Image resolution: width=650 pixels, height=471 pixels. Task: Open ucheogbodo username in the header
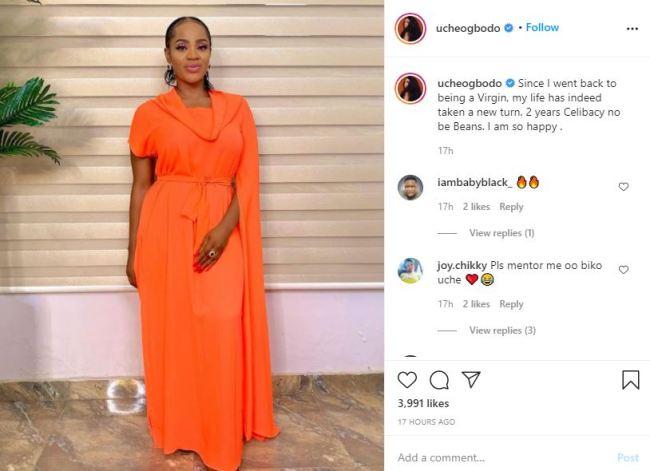point(468,28)
